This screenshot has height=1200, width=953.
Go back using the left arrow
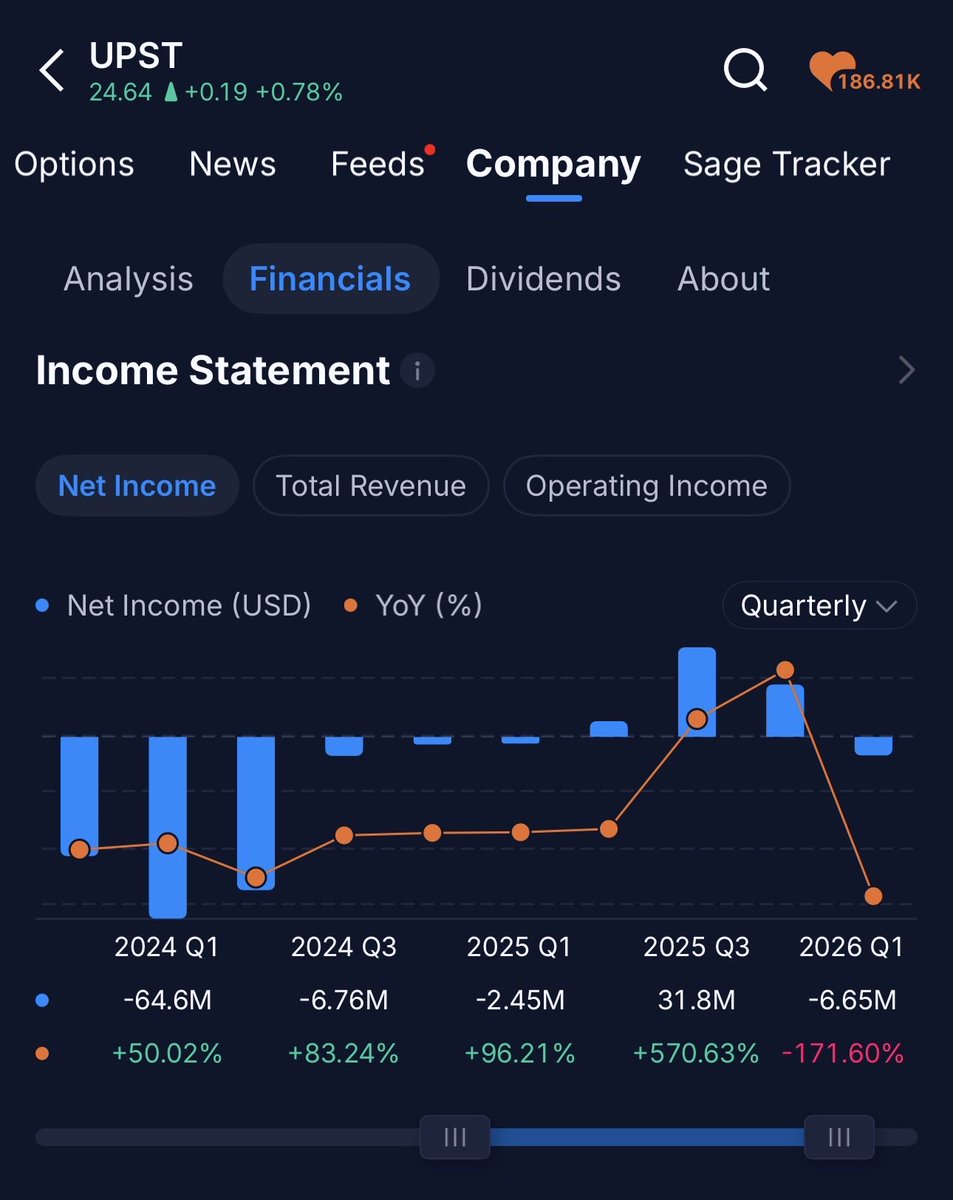tap(51, 72)
